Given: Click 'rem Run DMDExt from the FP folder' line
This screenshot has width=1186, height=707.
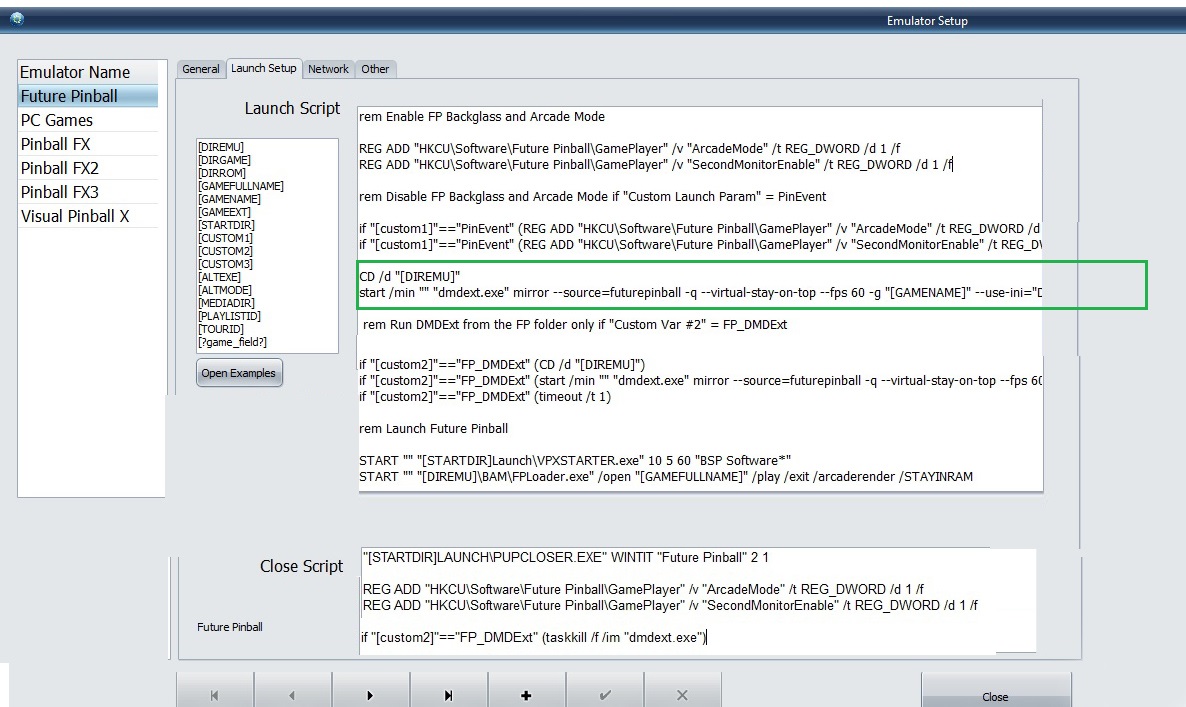Looking at the screenshot, I should pos(575,324).
